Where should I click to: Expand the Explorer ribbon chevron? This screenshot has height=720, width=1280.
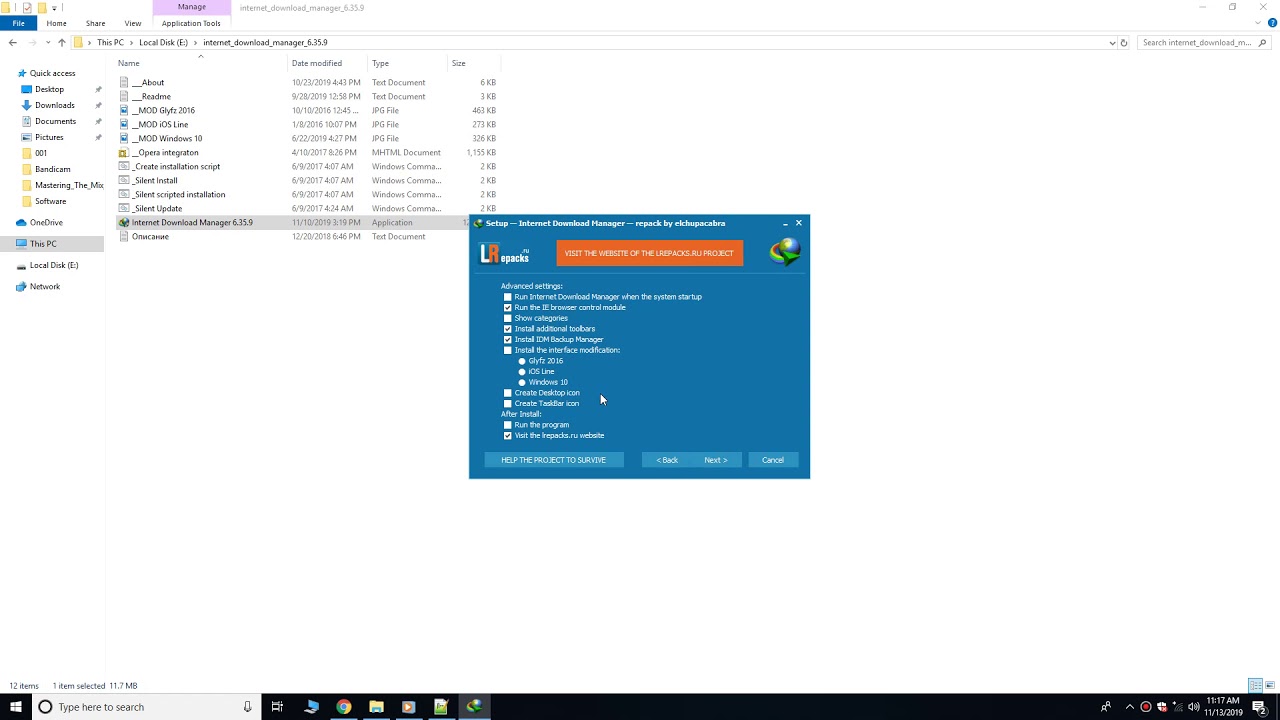[1259, 23]
